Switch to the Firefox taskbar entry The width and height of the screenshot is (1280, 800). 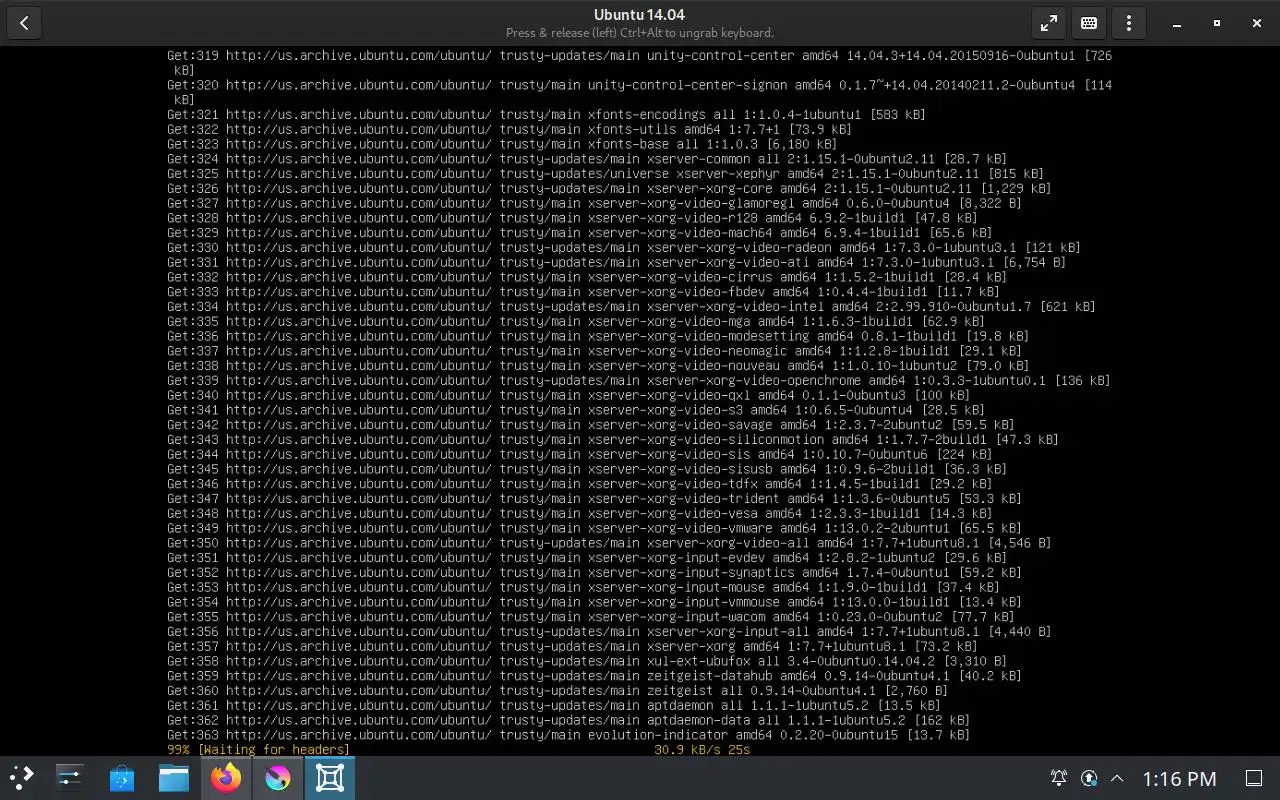point(226,778)
